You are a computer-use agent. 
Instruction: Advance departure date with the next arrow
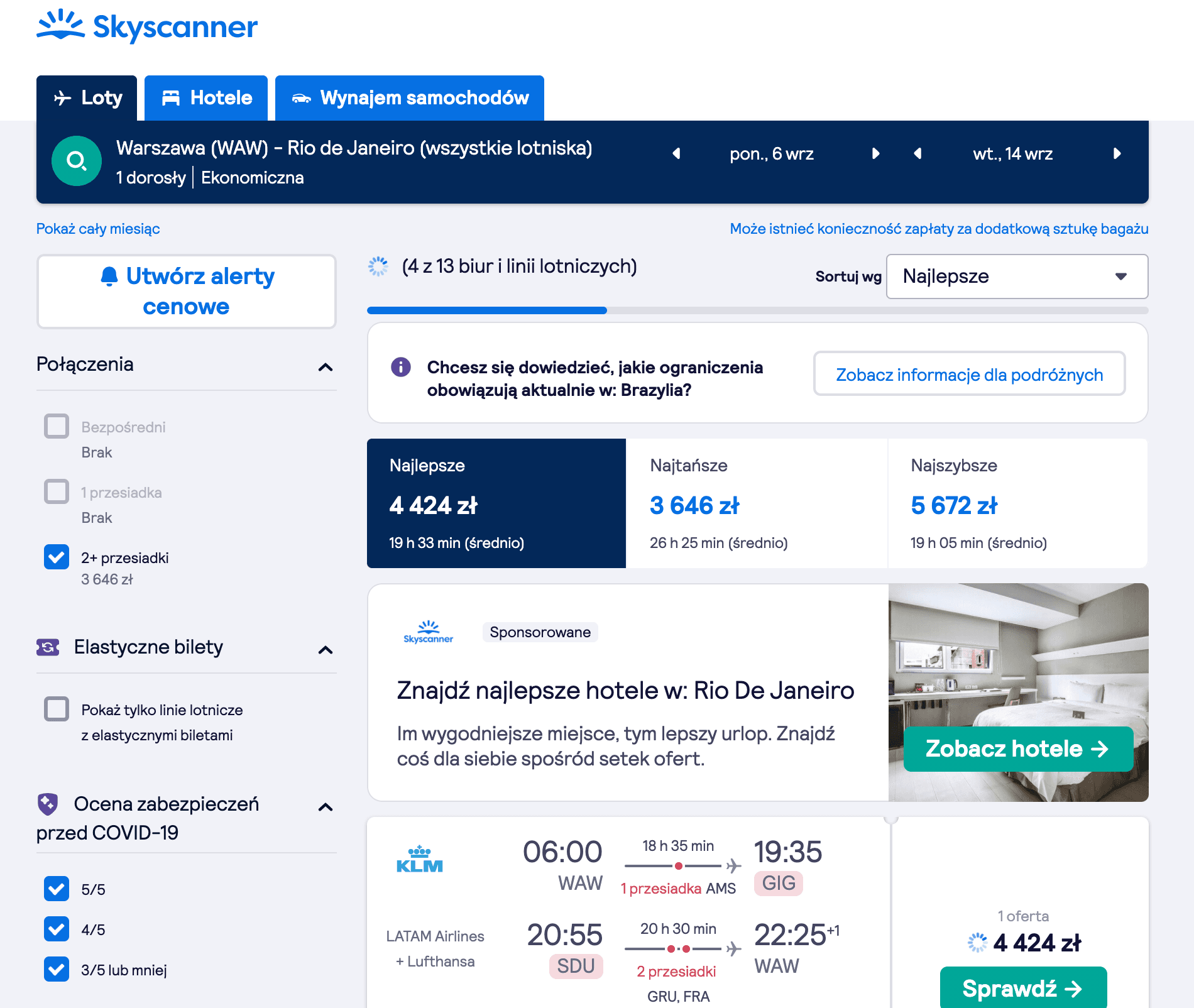[875, 154]
